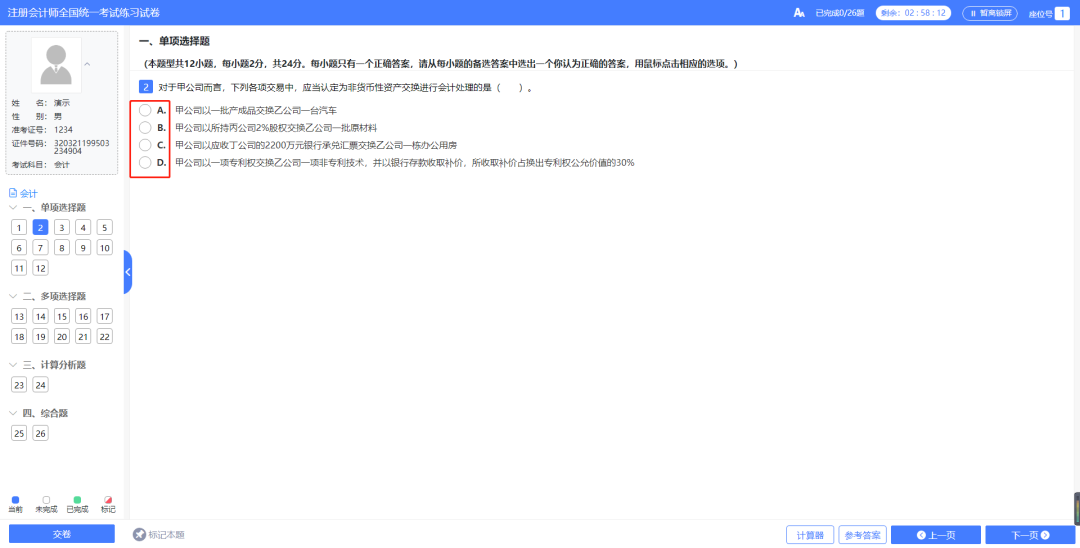
Task: Go to question 8
Action: pyautogui.click(x=62, y=248)
